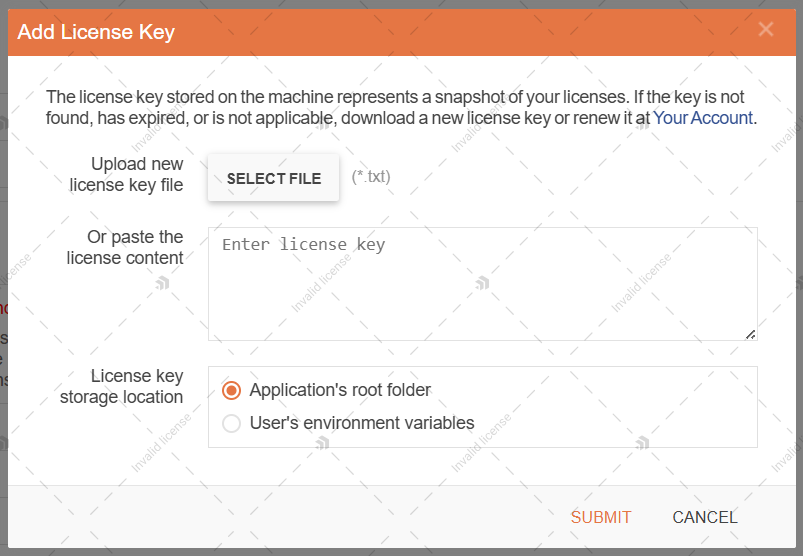Click the "License key storage location" label
This screenshot has height=556, width=803.
122,386
